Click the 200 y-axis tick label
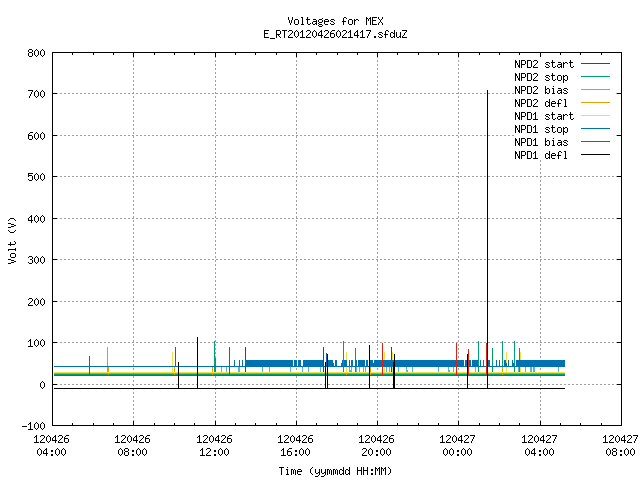This screenshot has height=480, width=640. pos(36,302)
